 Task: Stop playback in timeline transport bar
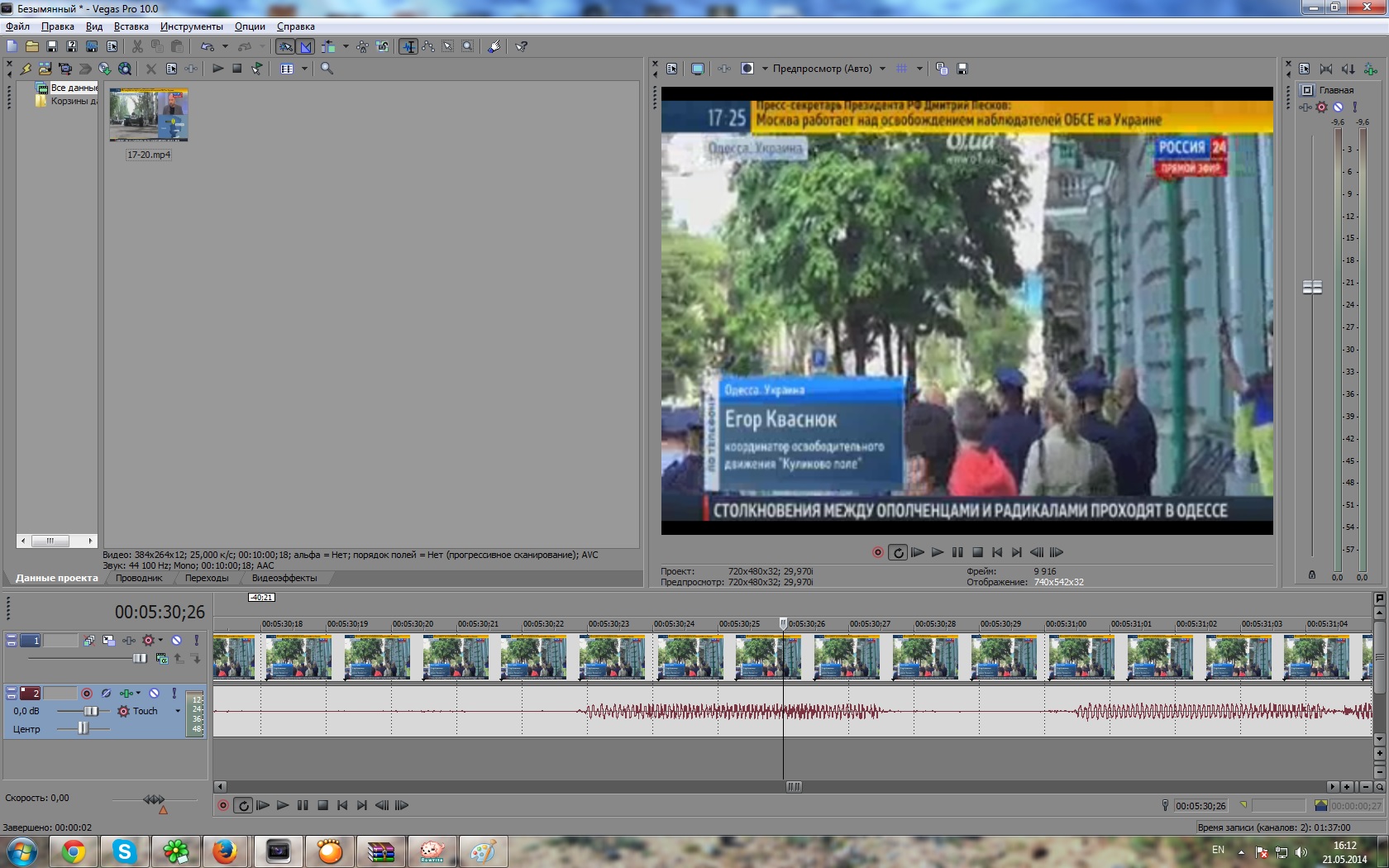click(322, 805)
